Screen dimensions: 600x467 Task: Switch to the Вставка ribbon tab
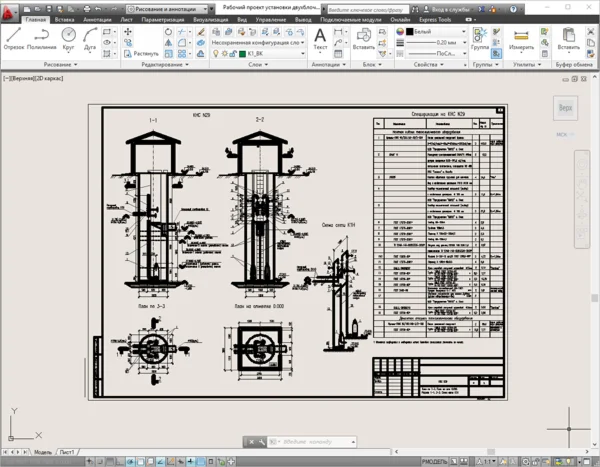tap(62, 19)
